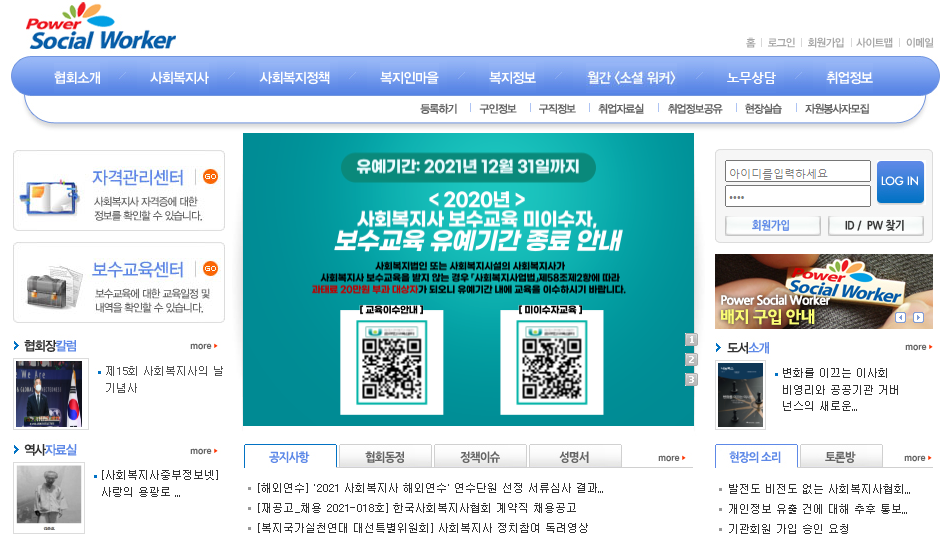Viewport: 950px width, 537px height.
Task: Focus the ID input field
Action: click(797, 172)
